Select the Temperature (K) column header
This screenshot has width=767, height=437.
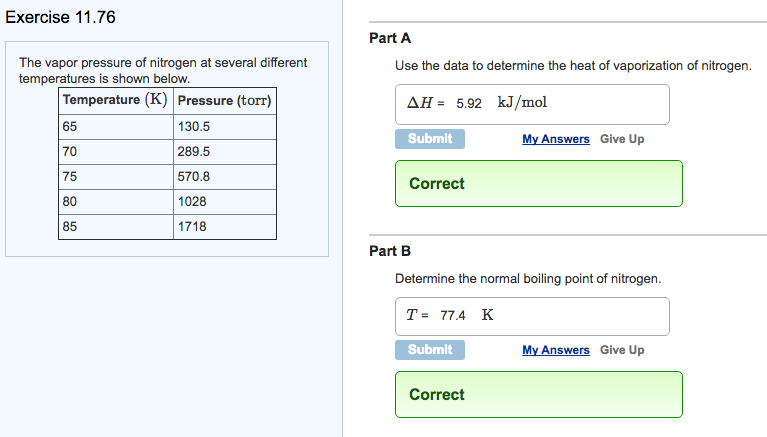(115, 100)
